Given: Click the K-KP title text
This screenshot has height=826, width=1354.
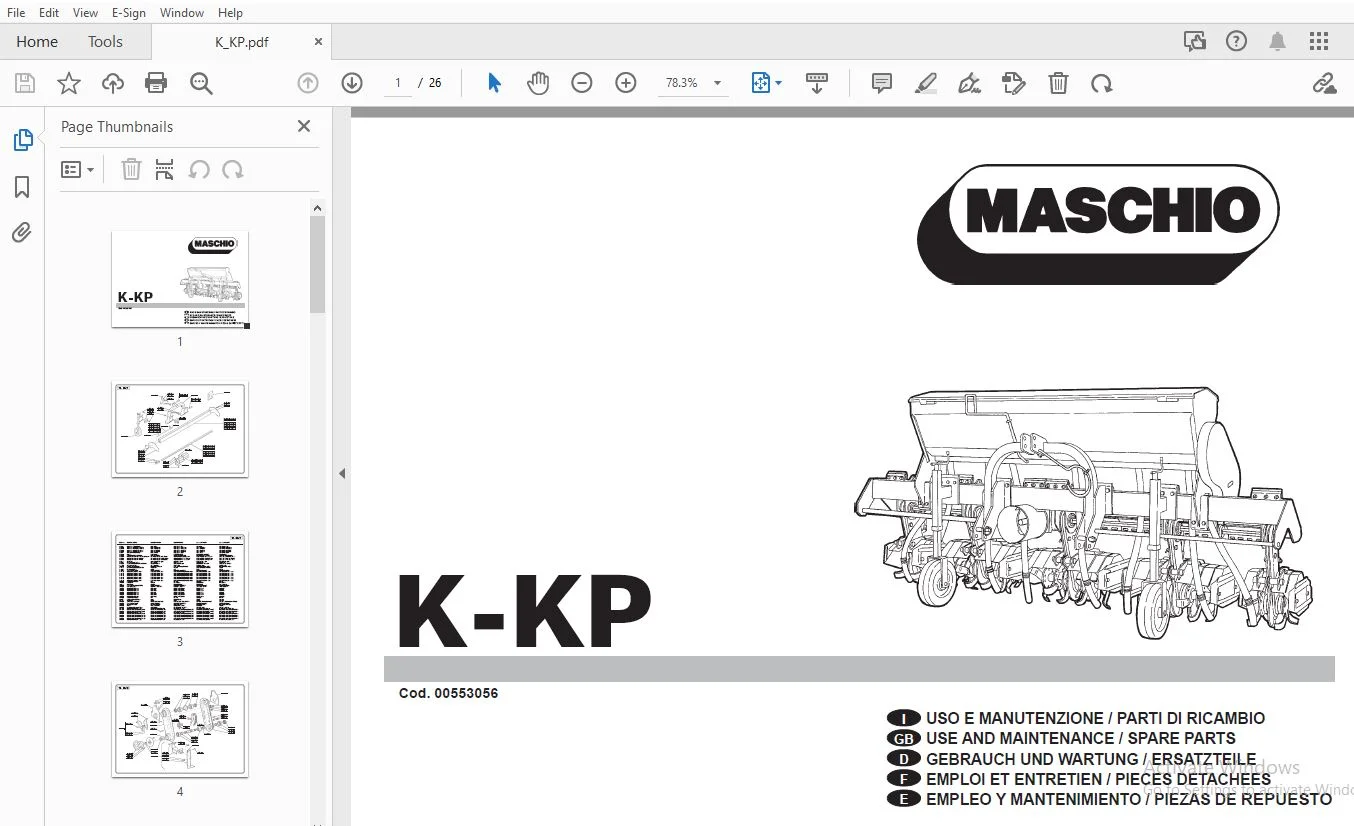Looking at the screenshot, I should [x=524, y=611].
